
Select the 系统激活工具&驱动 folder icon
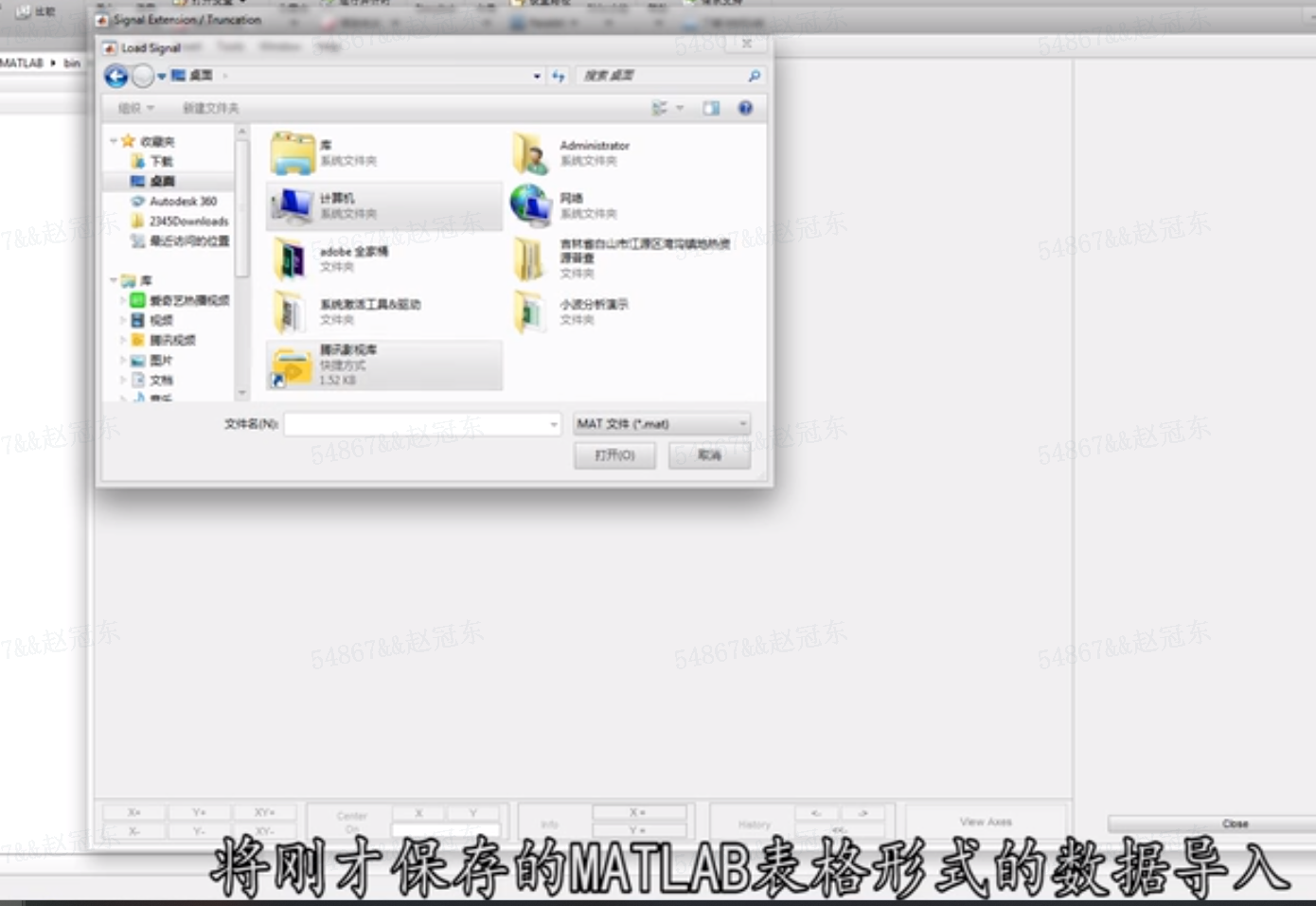290,311
